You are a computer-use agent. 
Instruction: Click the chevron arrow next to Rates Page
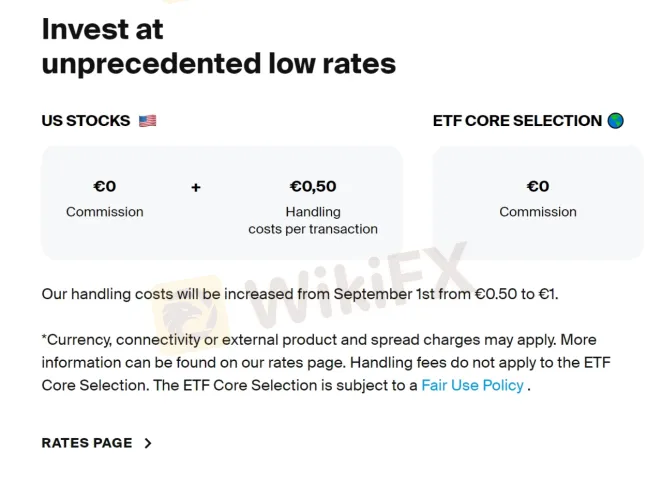pos(148,443)
